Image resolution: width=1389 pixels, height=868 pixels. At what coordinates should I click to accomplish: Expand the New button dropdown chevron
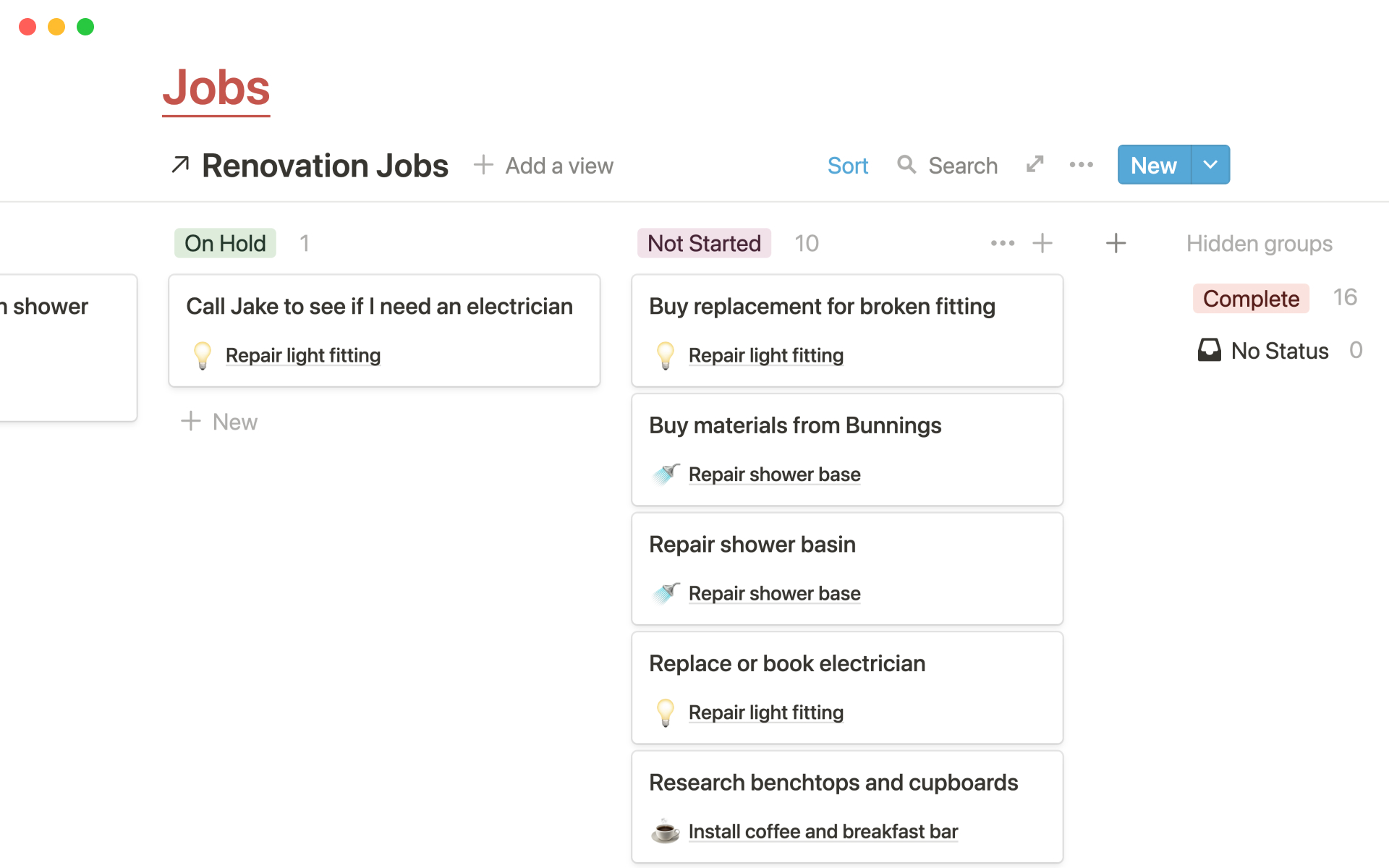1210,165
